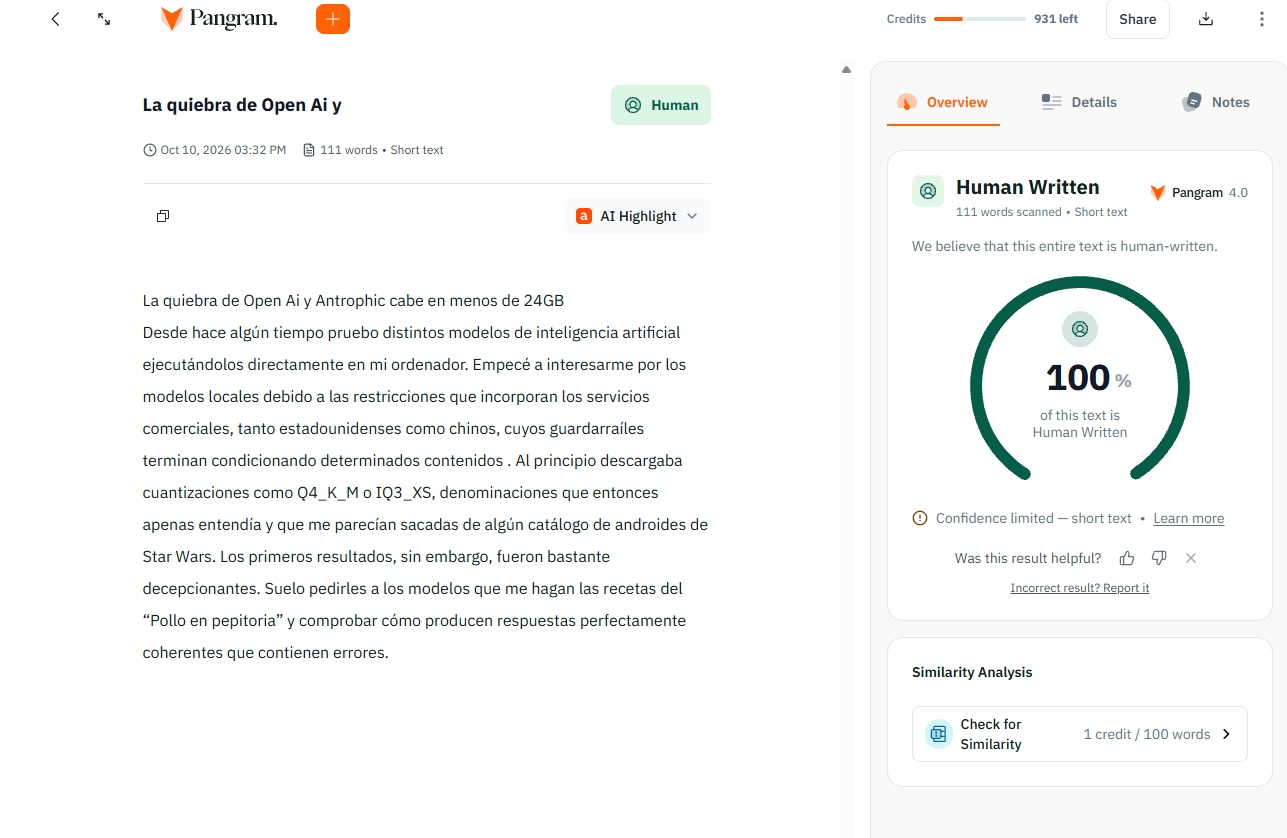Screen dimensions: 1287x838
Task: Click the green Human badge
Action: (x=661, y=105)
